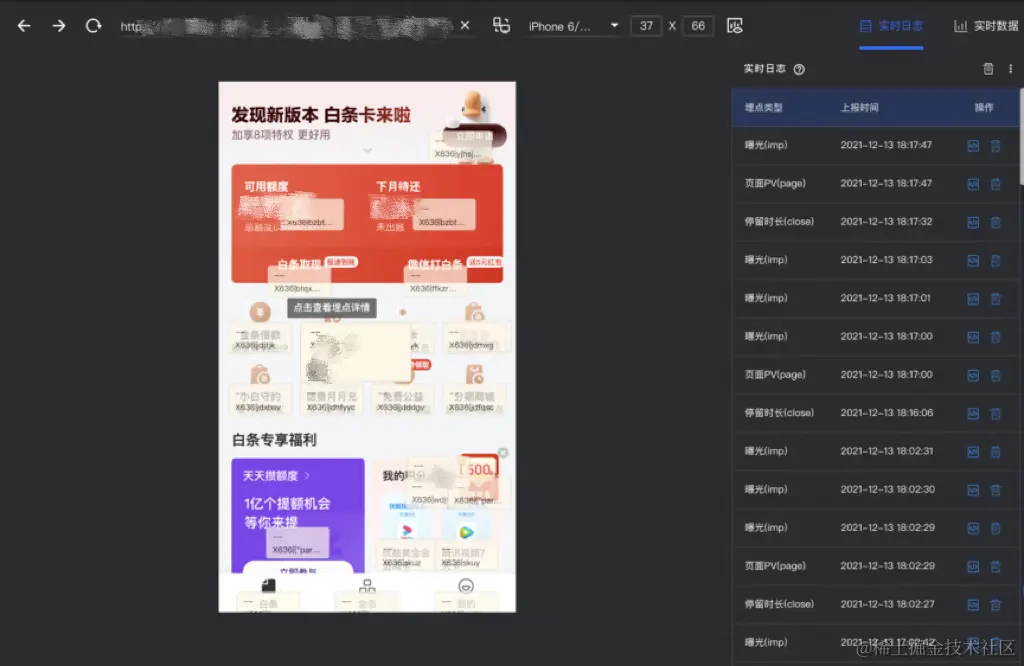Image resolution: width=1024 pixels, height=666 pixels.
Task: View details of 停留时长(close) 18:02:27 row
Action: pos(973,605)
